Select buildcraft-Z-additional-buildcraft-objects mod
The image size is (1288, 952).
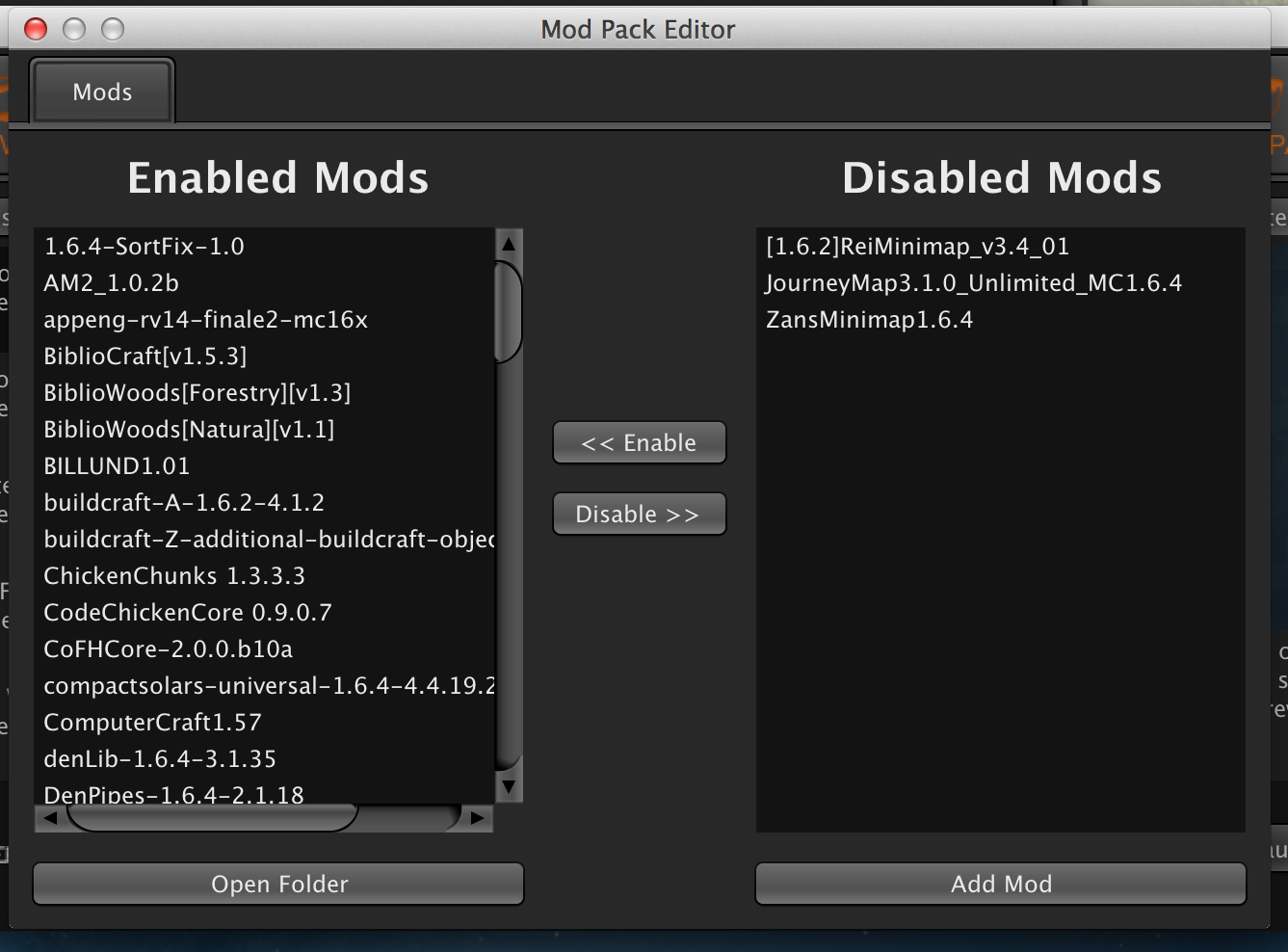265,540
